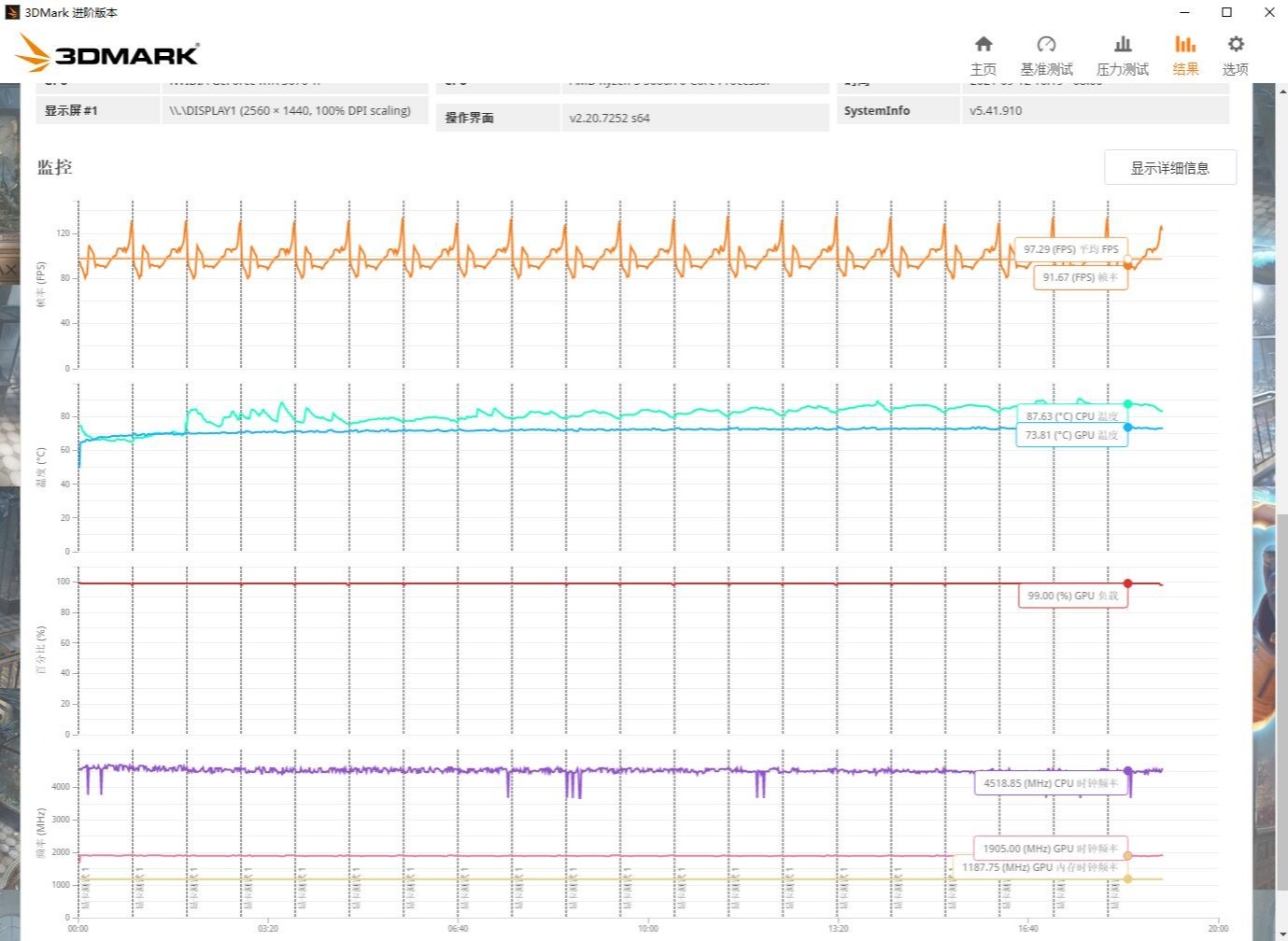1288x941 pixels.
Task: Click the 73.81 °C GPU temperature label
Action: click(x=1071, y=435)
